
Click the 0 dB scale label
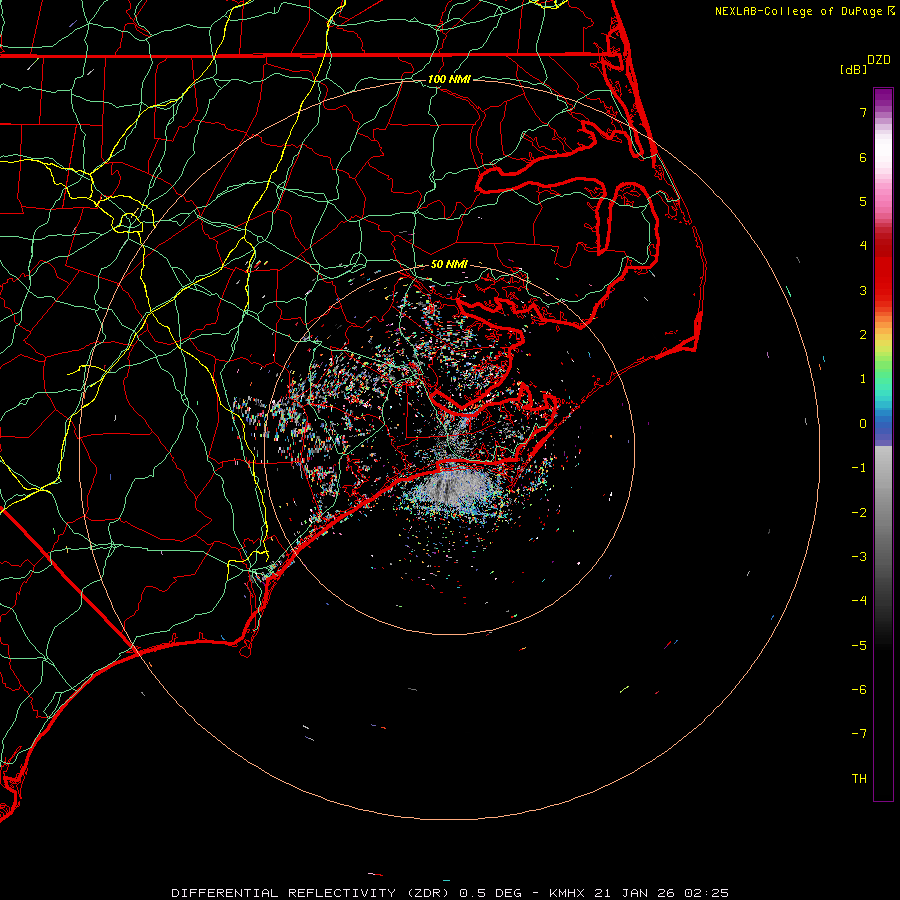[x=863, y=424]
